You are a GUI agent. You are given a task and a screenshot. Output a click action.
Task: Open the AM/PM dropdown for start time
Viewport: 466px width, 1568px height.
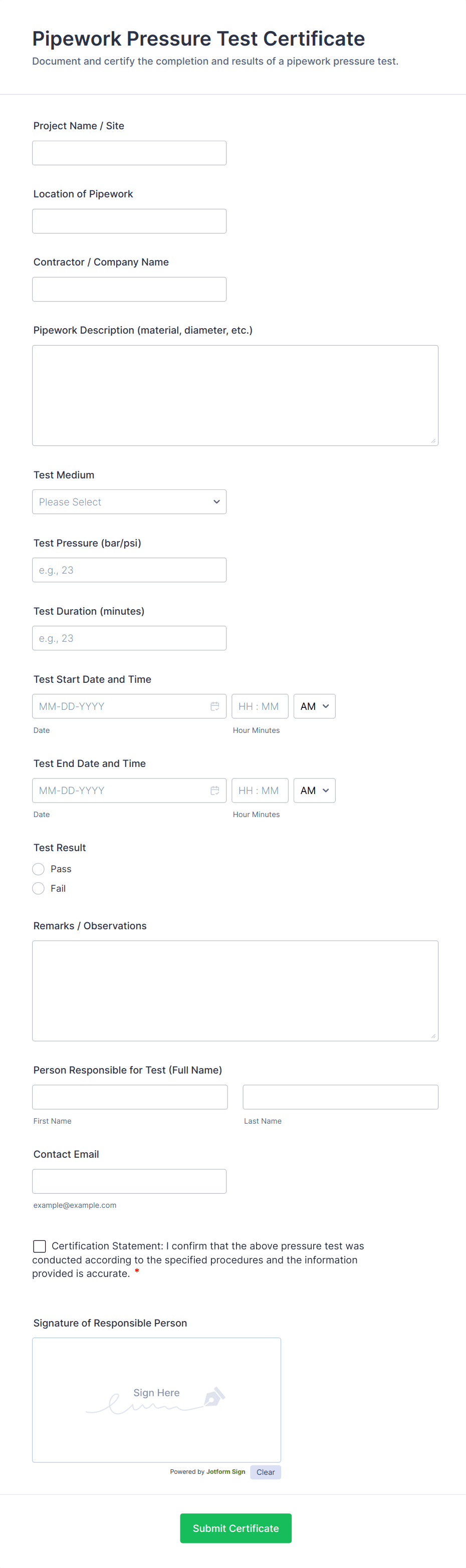pyautogui.click(x=314, y=706)
